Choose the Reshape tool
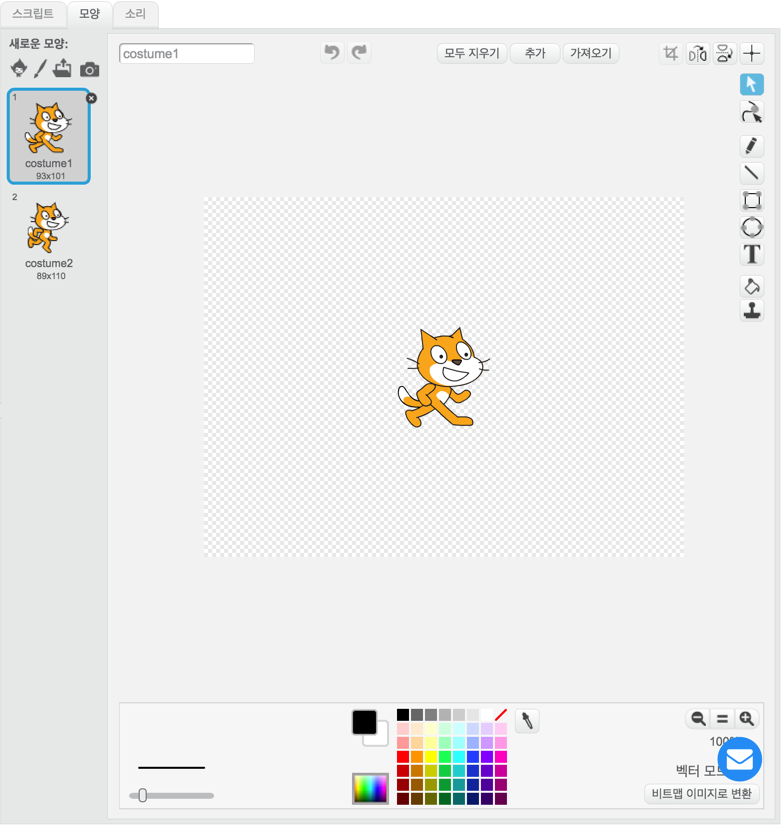The image size is (782, 825). tap(752, 112)
